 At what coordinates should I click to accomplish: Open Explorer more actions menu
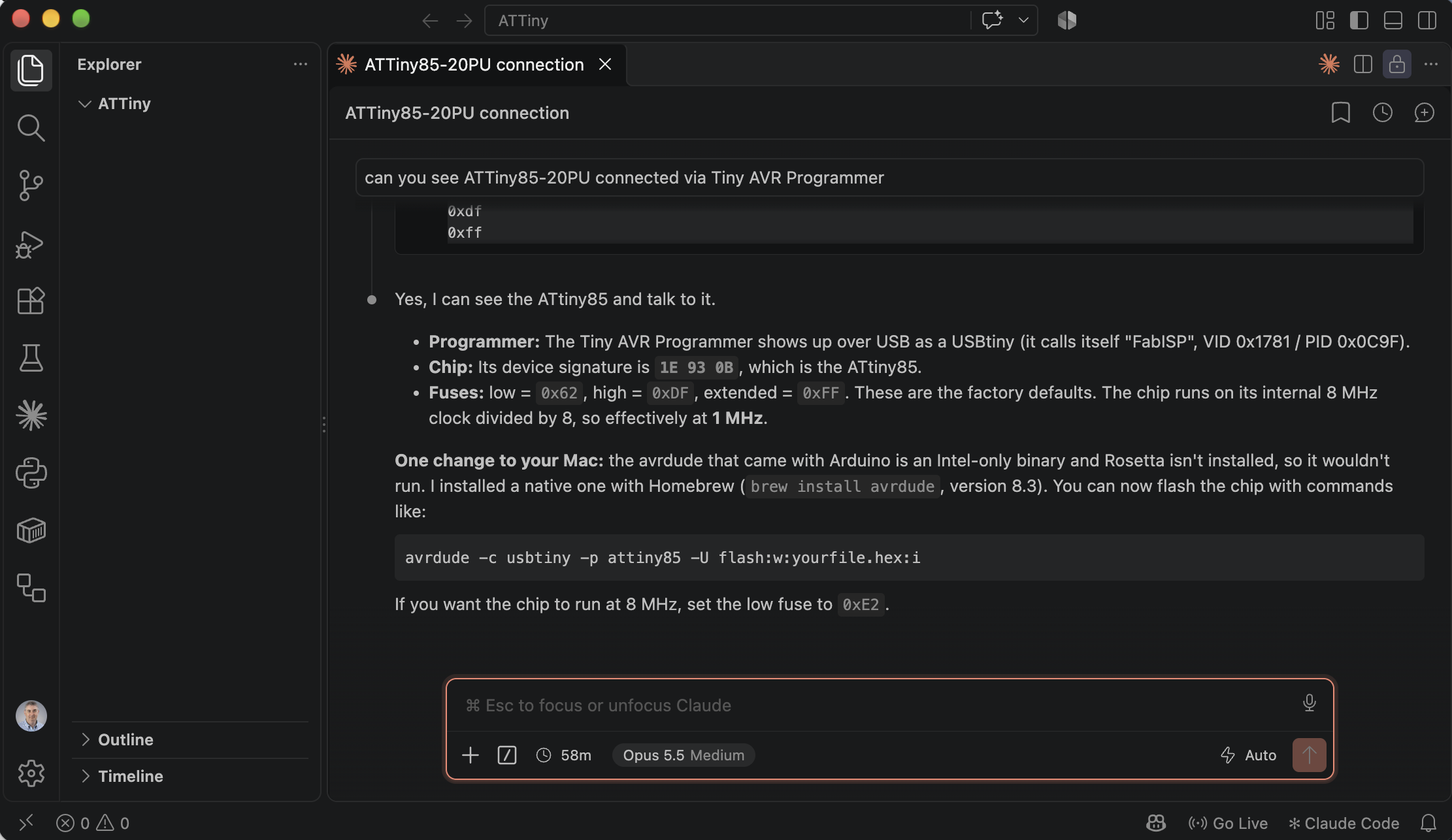coord(301,64)
